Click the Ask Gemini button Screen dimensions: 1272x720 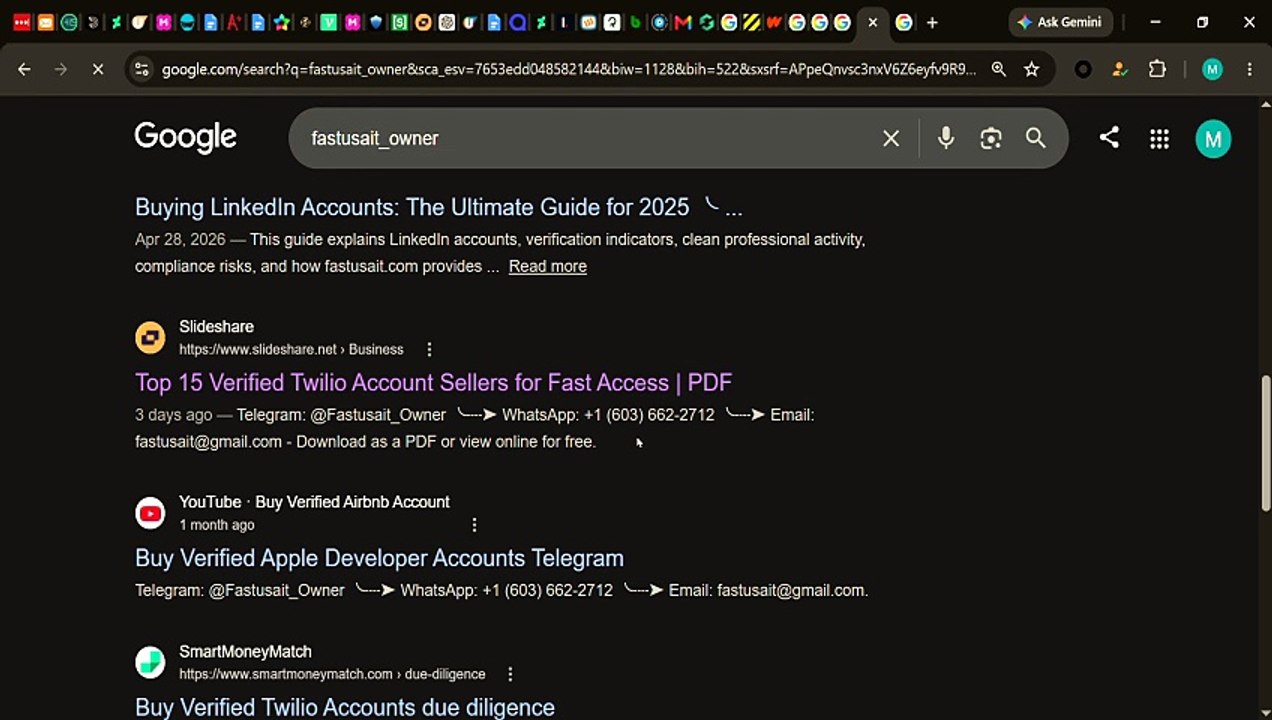1060,22
